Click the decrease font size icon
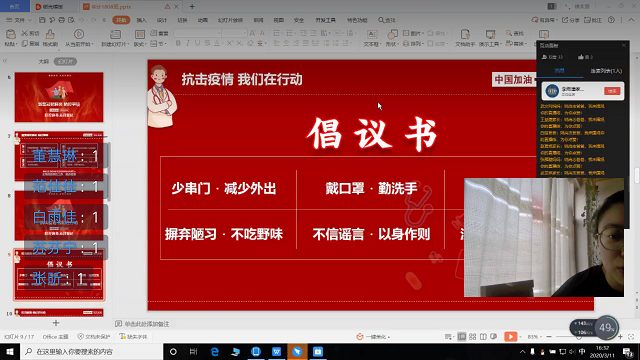 coord(262,33)
